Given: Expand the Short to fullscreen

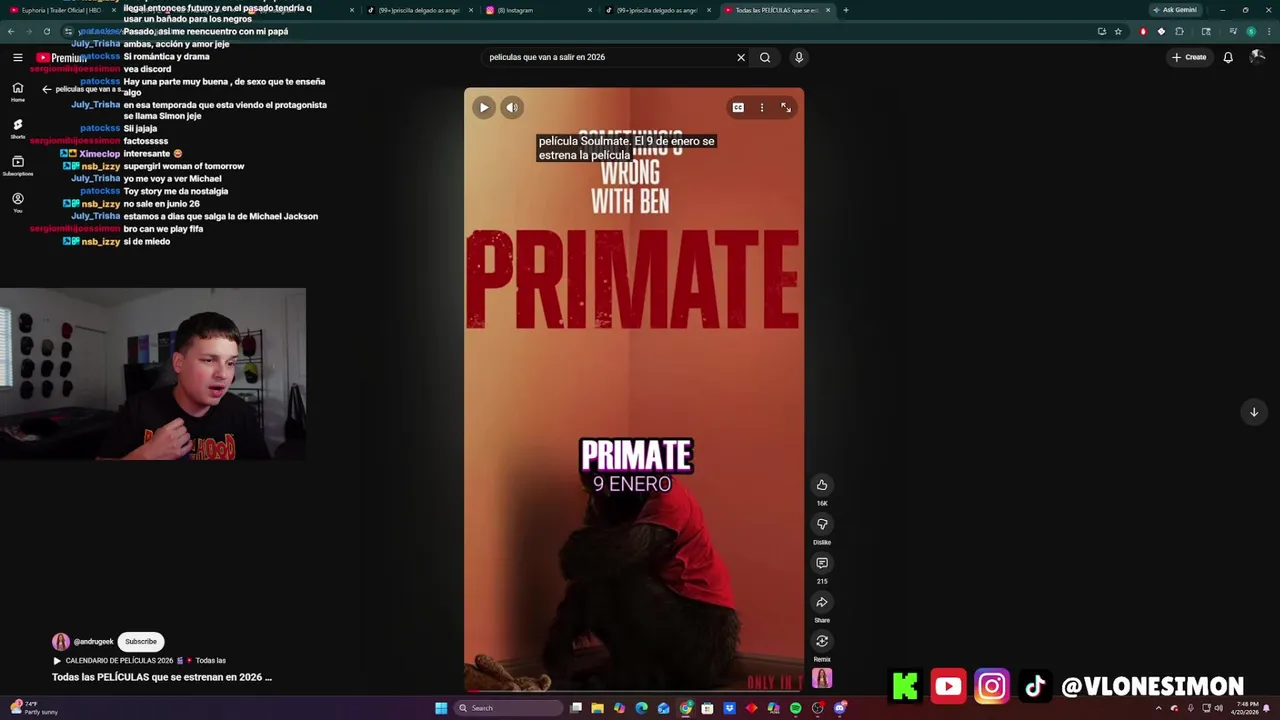Looking at the screenshot, I should coord(786,108).
